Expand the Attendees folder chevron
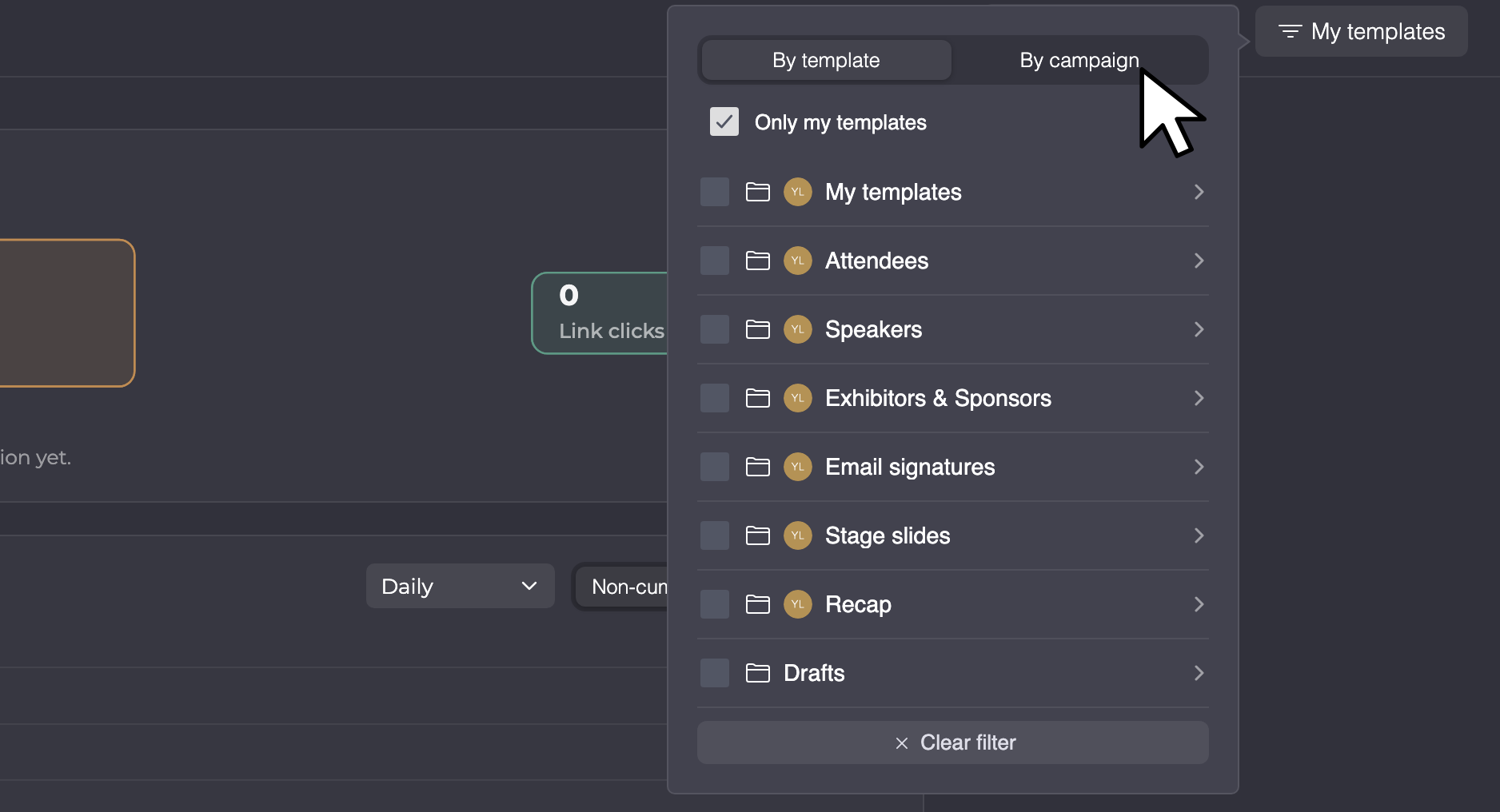Screen dimensions: 1500x812 (x=1199, y=261)
